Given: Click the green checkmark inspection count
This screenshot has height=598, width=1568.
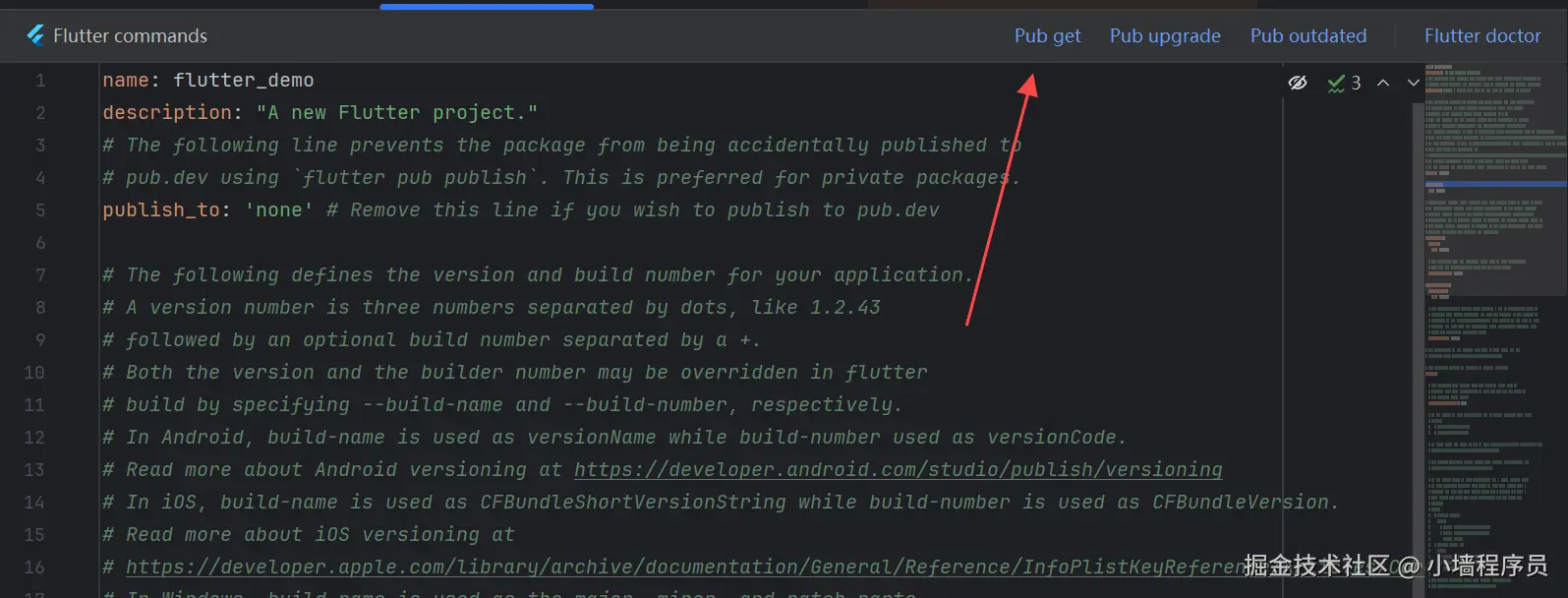Looking at the screenshot, I should click(1344, 83).
